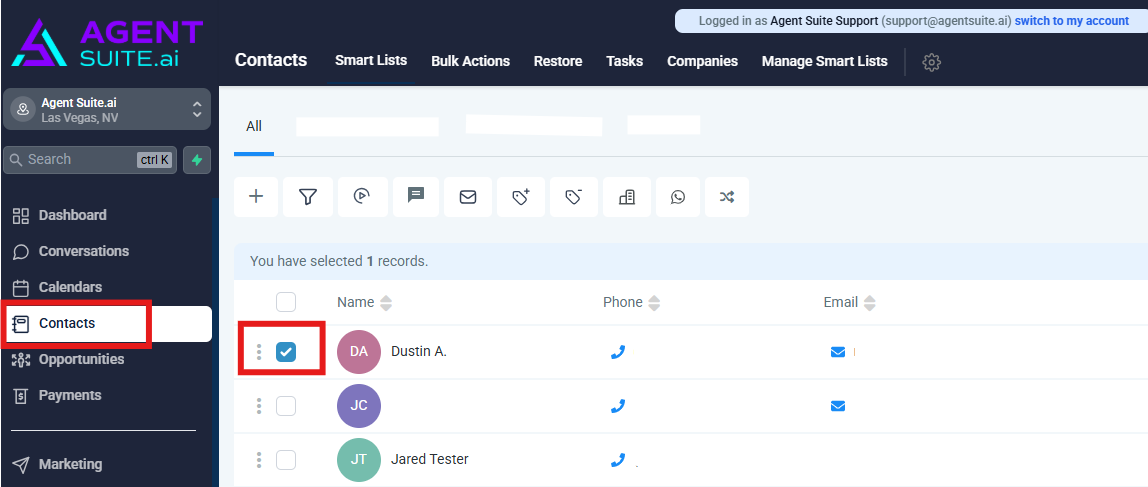Sort by Email column arrows
Screen dimensions: 1148x487
pyautogui.click(x=869, y=302)
